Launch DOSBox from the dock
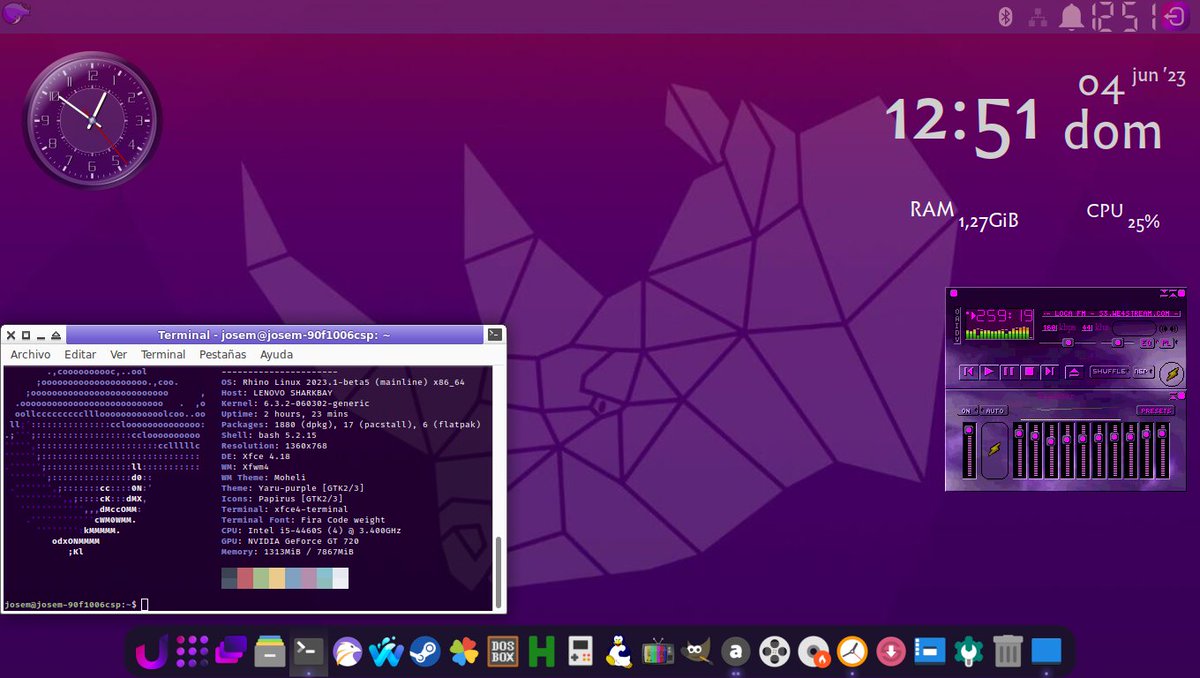 [502, 653]
